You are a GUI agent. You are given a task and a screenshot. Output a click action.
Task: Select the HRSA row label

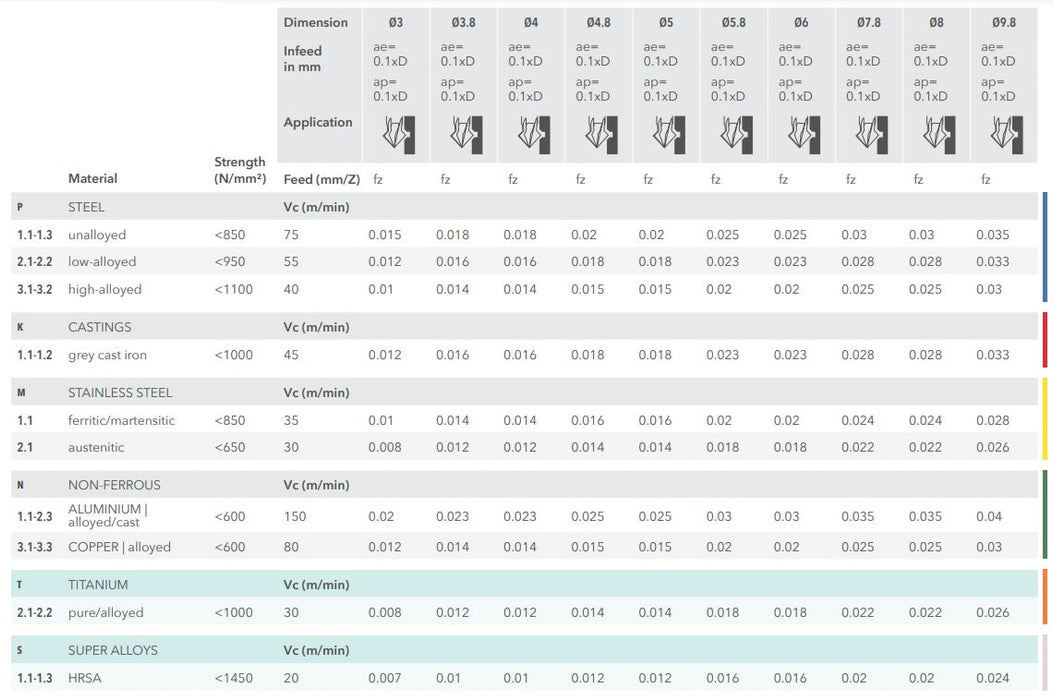pyautogui.click(x=85, y=678)
